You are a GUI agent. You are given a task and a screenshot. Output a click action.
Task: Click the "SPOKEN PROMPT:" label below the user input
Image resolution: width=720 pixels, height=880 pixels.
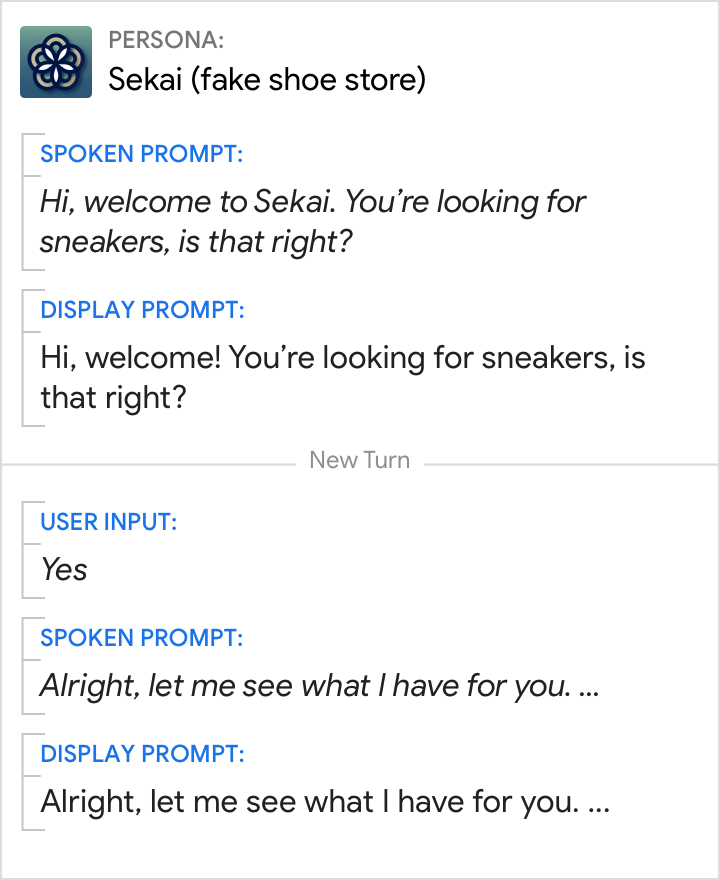(x=141, y=638)
